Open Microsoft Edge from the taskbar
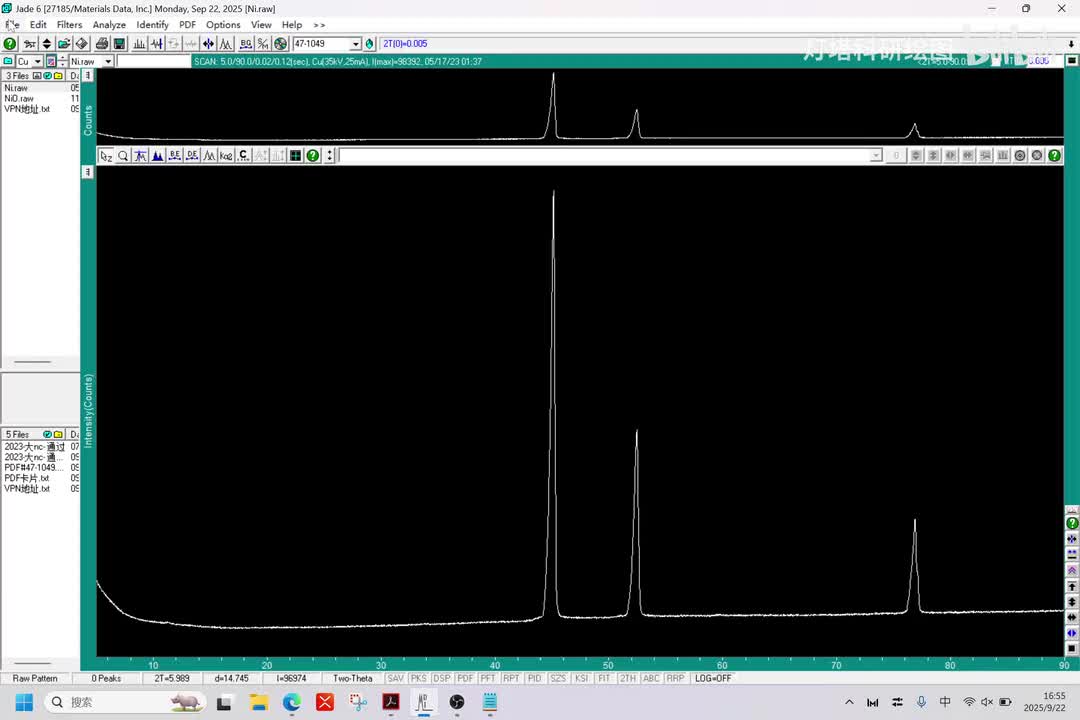The width and height of the screenshot is (1080, 720). [291, 702]
